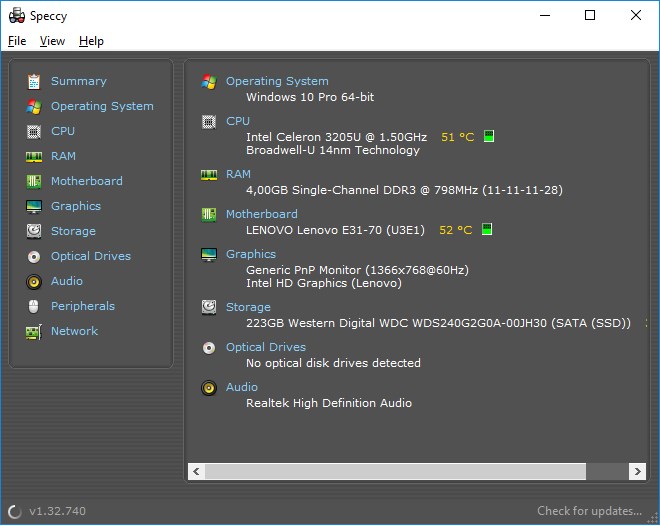Show Audio section from sidebar
The image size is (660, 526).
pyautogui.click(x=67, y=281)
